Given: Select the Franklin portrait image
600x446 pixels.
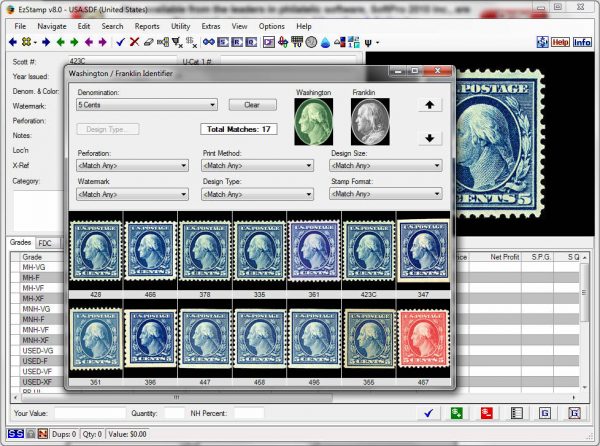Looking at the screenshot, I should [370, 121].
